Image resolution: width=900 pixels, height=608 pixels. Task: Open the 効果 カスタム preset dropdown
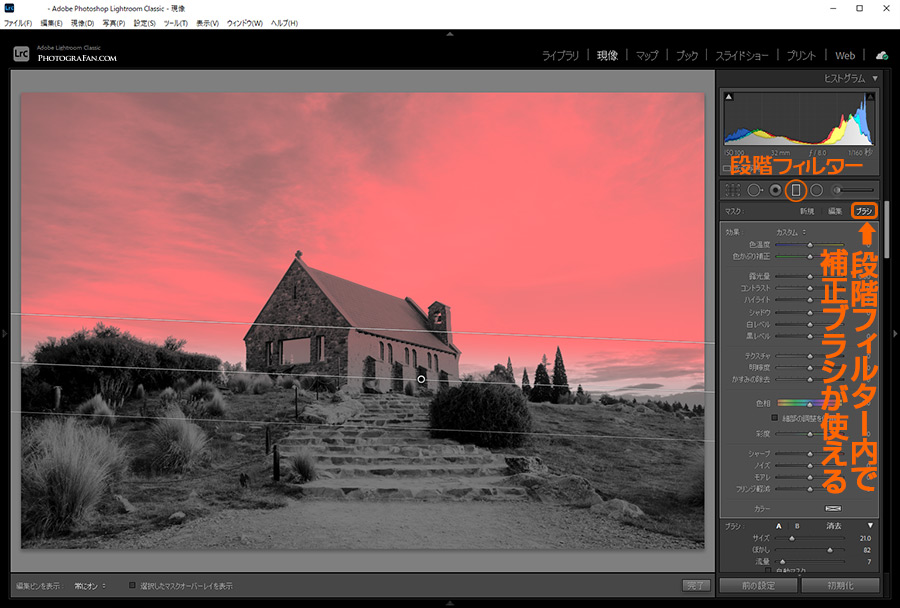click(791, 233)
